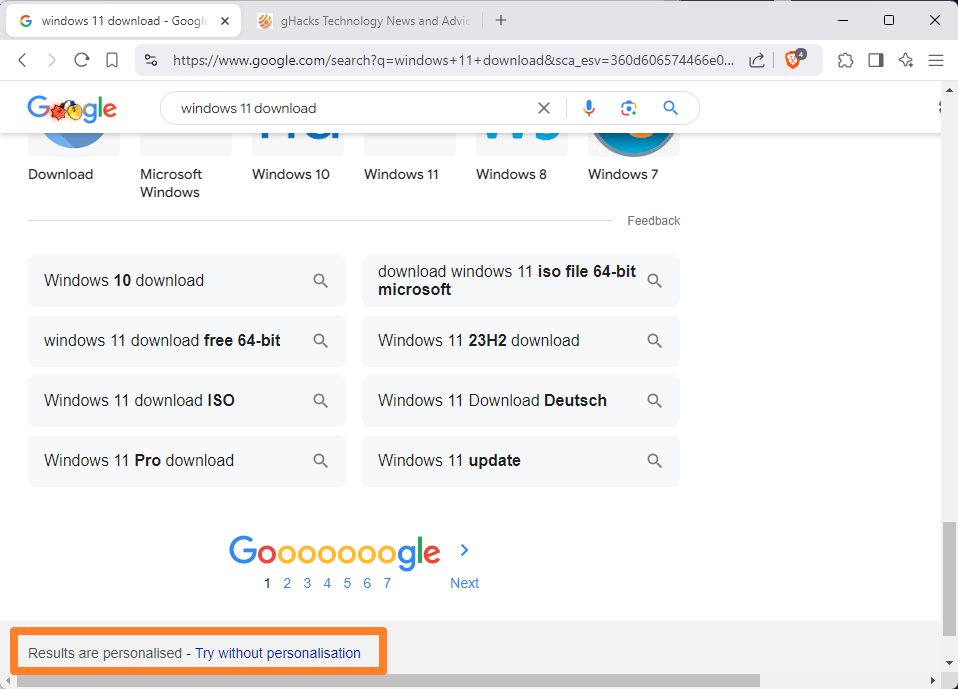Click the Google doodle logo
The image size is (958, 689).
click(72, 109)
